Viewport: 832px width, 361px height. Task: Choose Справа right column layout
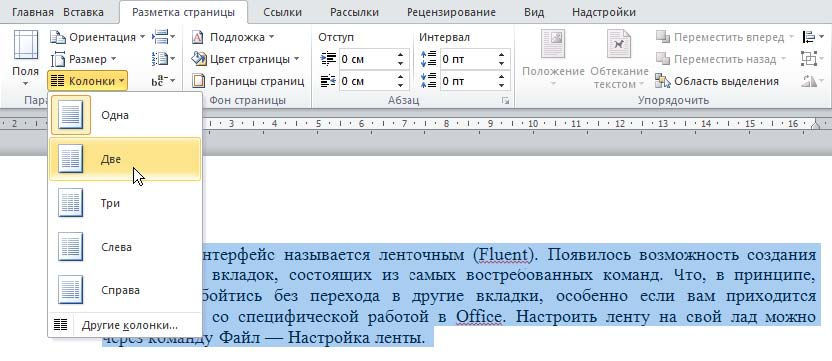pyautogui.click(x=125, y=290)
